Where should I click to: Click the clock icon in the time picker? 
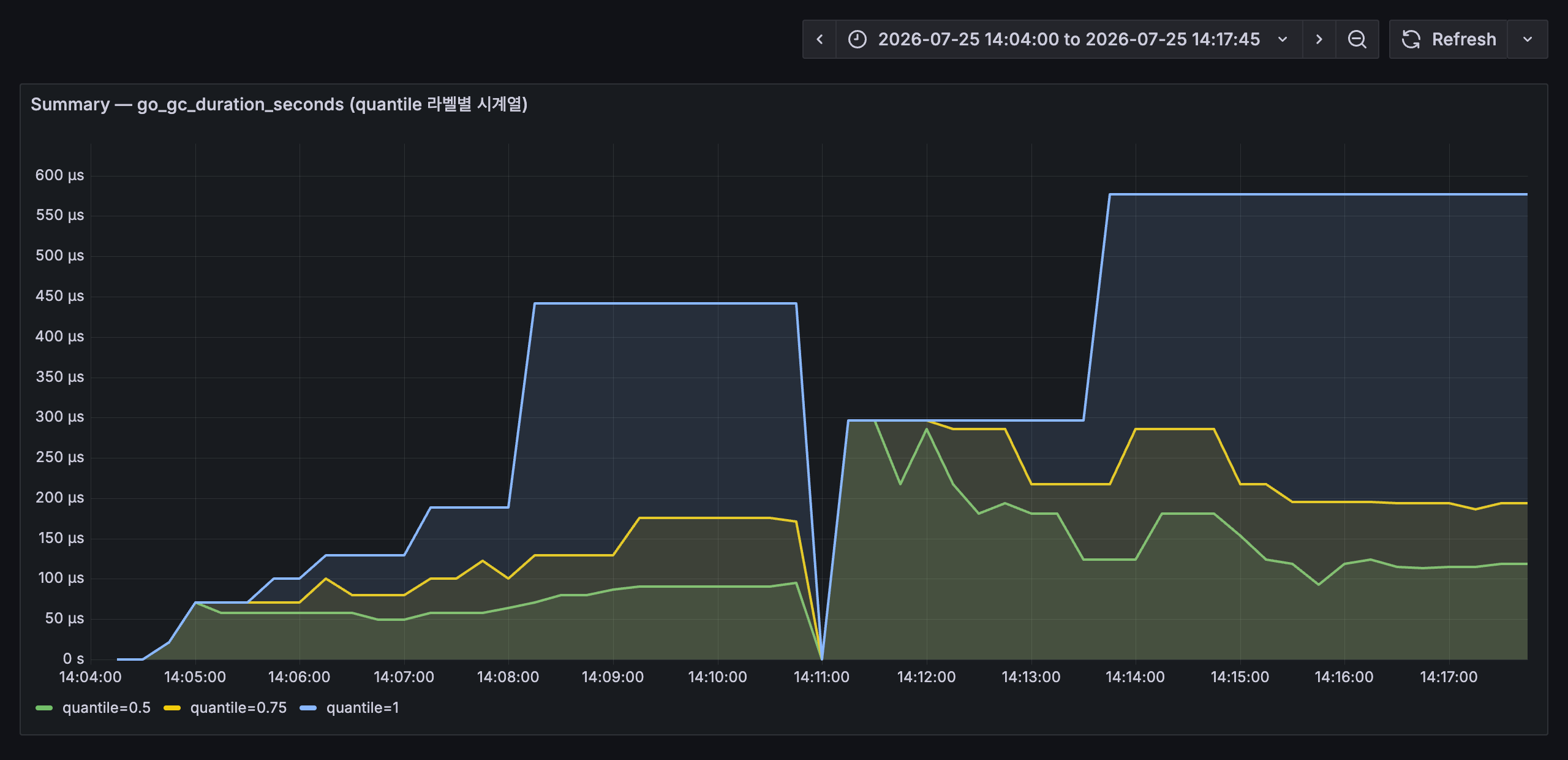click(857, 39)
